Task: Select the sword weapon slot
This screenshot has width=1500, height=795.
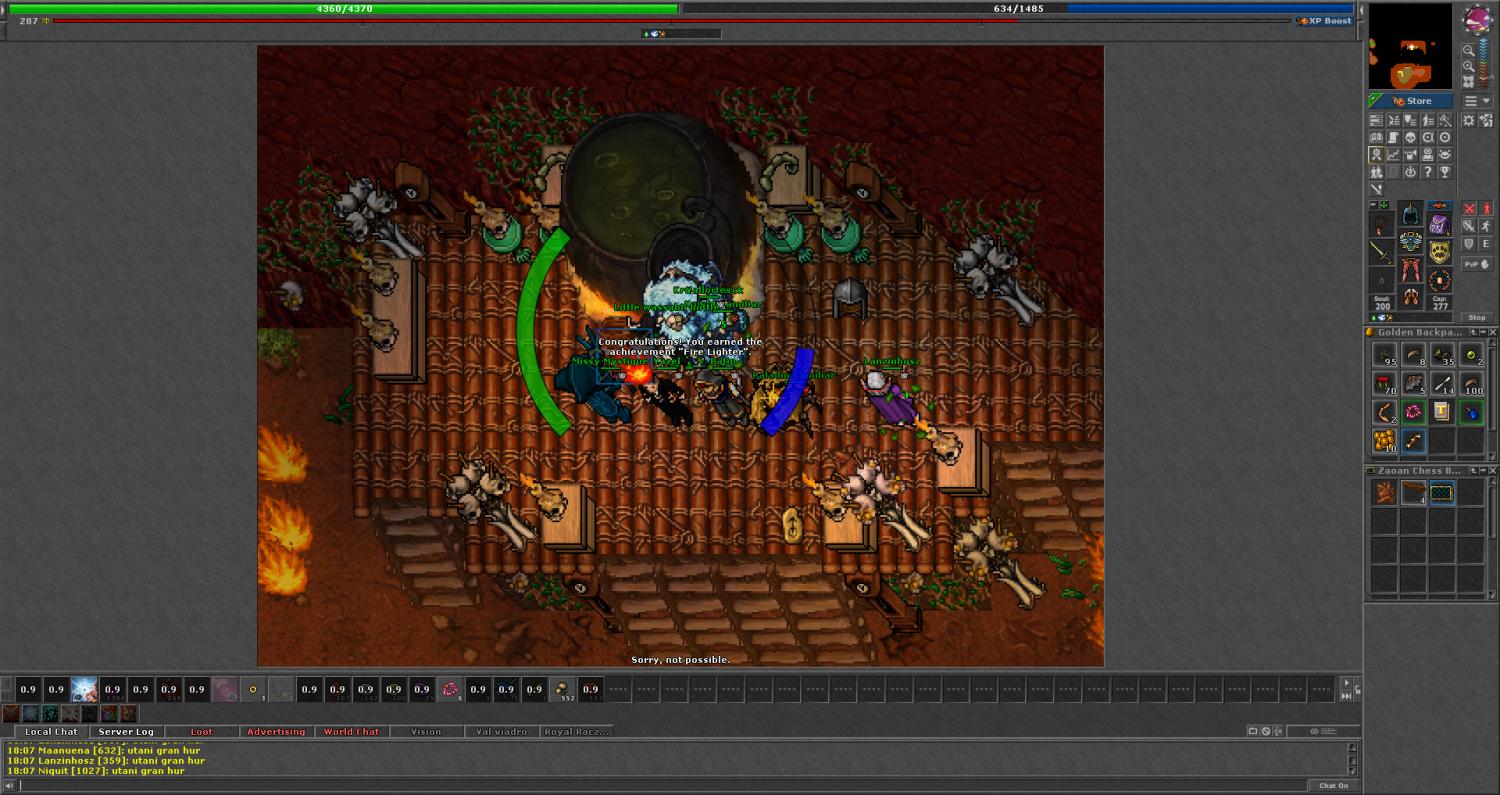Action: (1381, 252)
